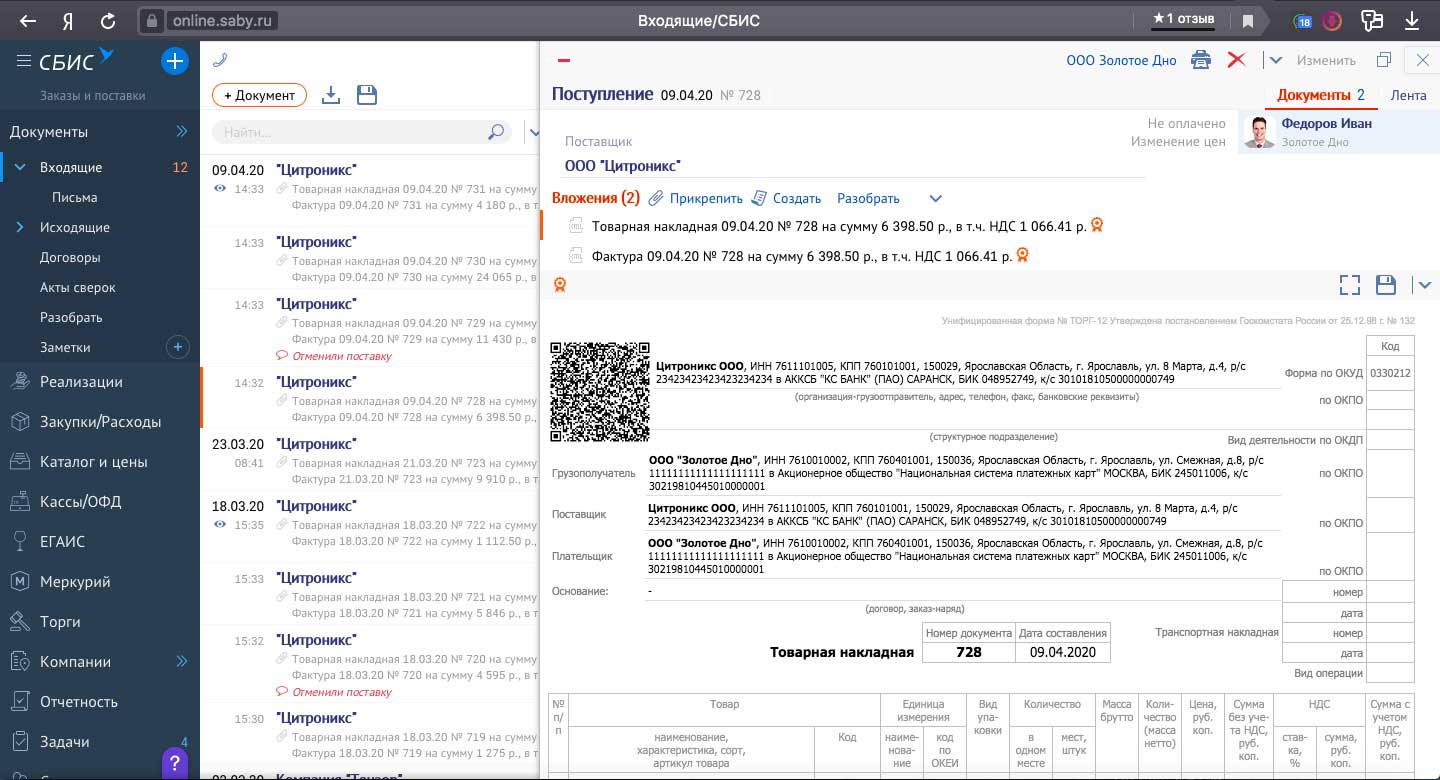Open the pop-out window icon
The height and width of the screenshot is (780, 1440).
pos(1384,60)
